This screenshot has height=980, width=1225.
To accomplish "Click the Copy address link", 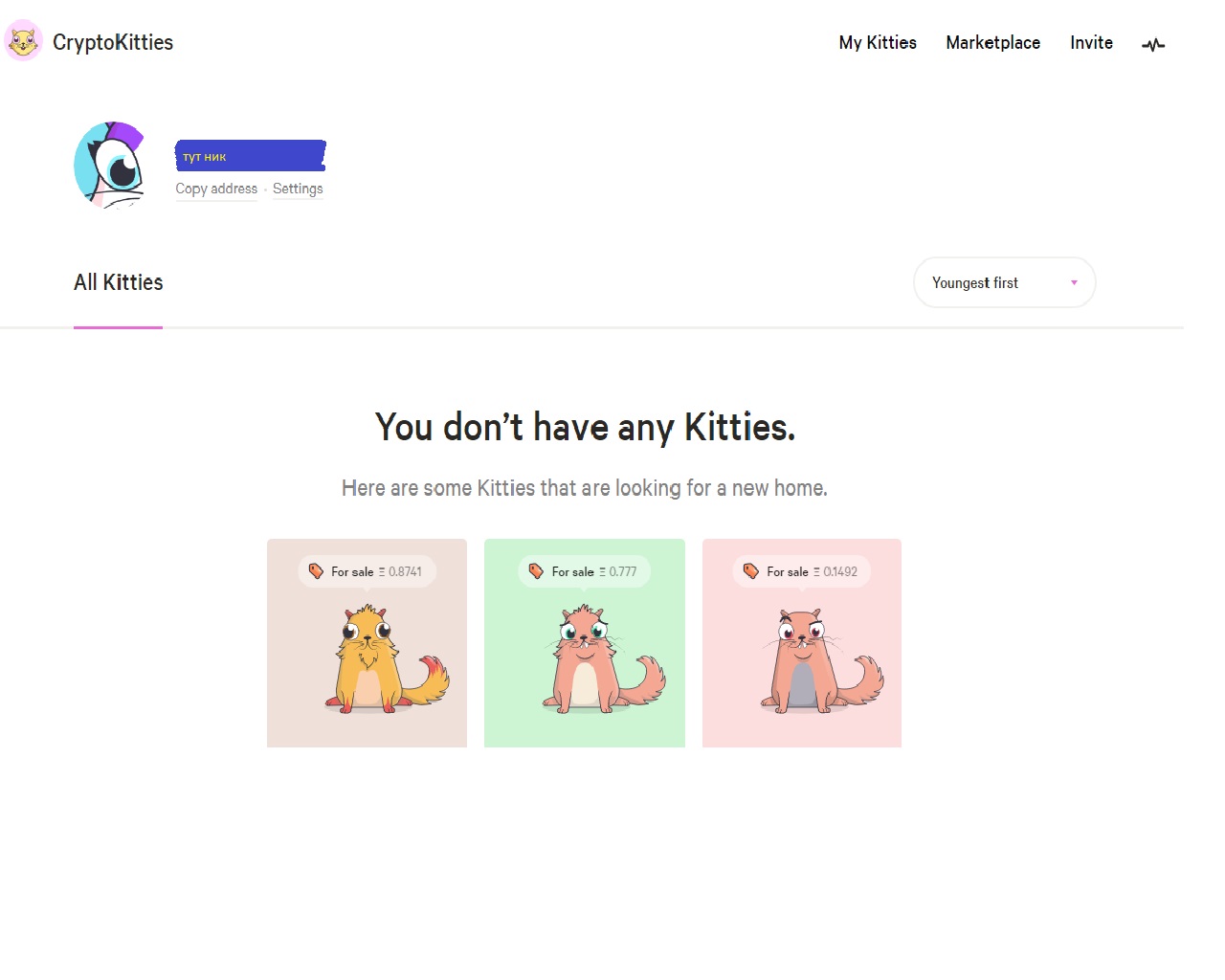I will (x=216, y=189).
